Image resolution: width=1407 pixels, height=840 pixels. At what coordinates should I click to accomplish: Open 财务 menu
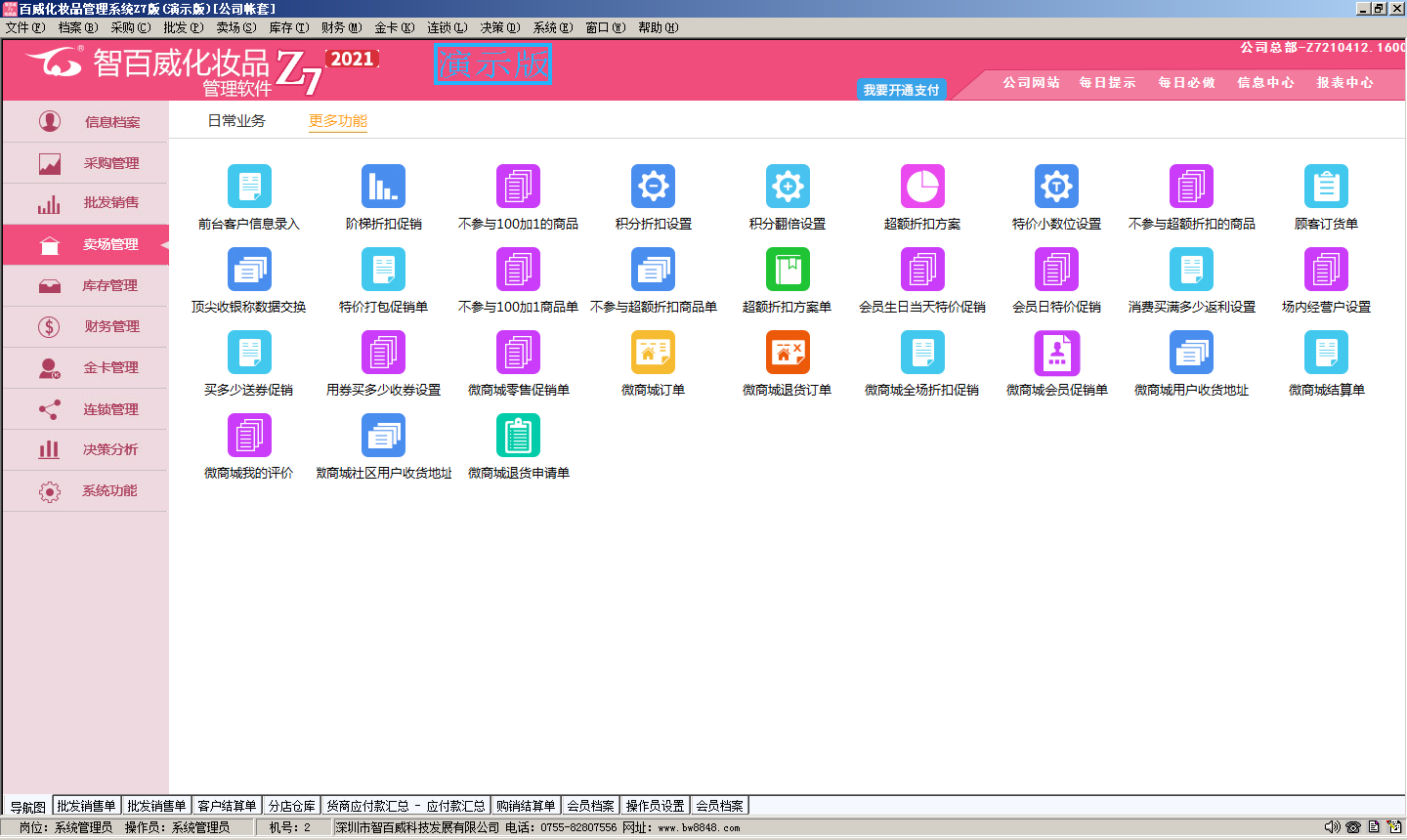coord(341,27)
